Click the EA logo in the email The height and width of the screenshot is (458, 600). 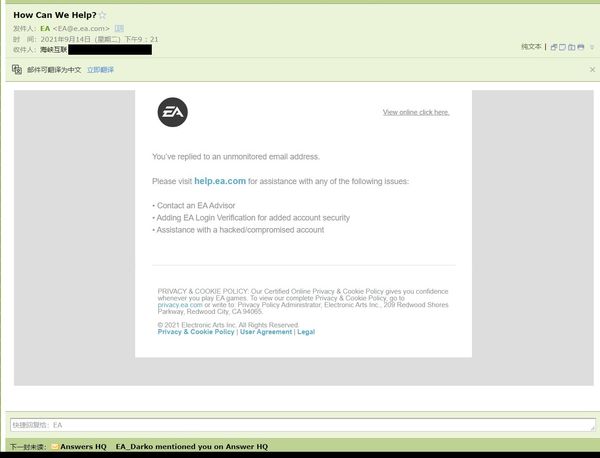coord(173,112)
